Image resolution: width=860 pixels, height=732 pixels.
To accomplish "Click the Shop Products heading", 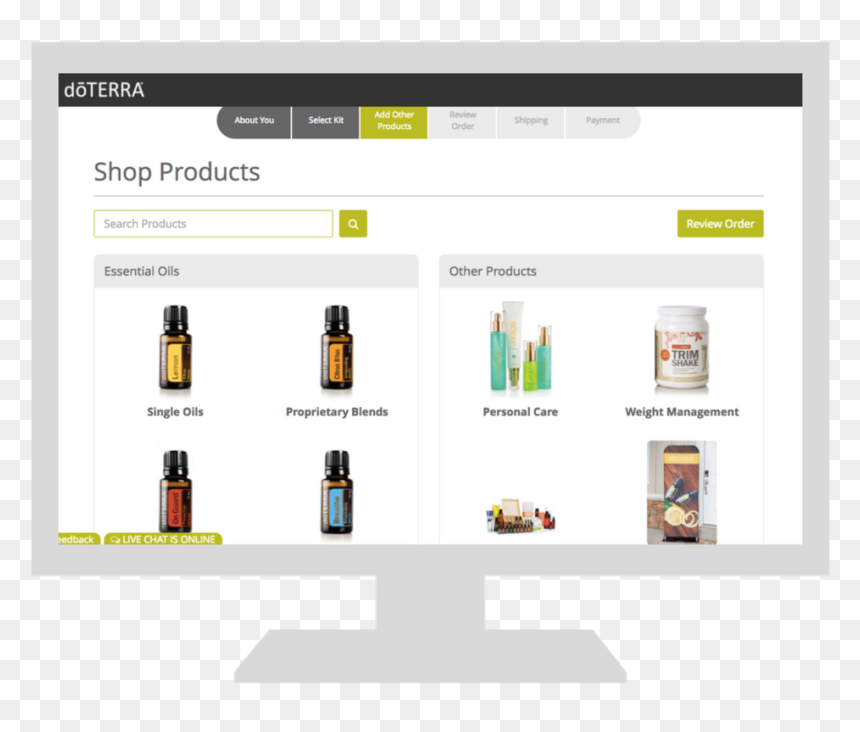I will (177, 172).
